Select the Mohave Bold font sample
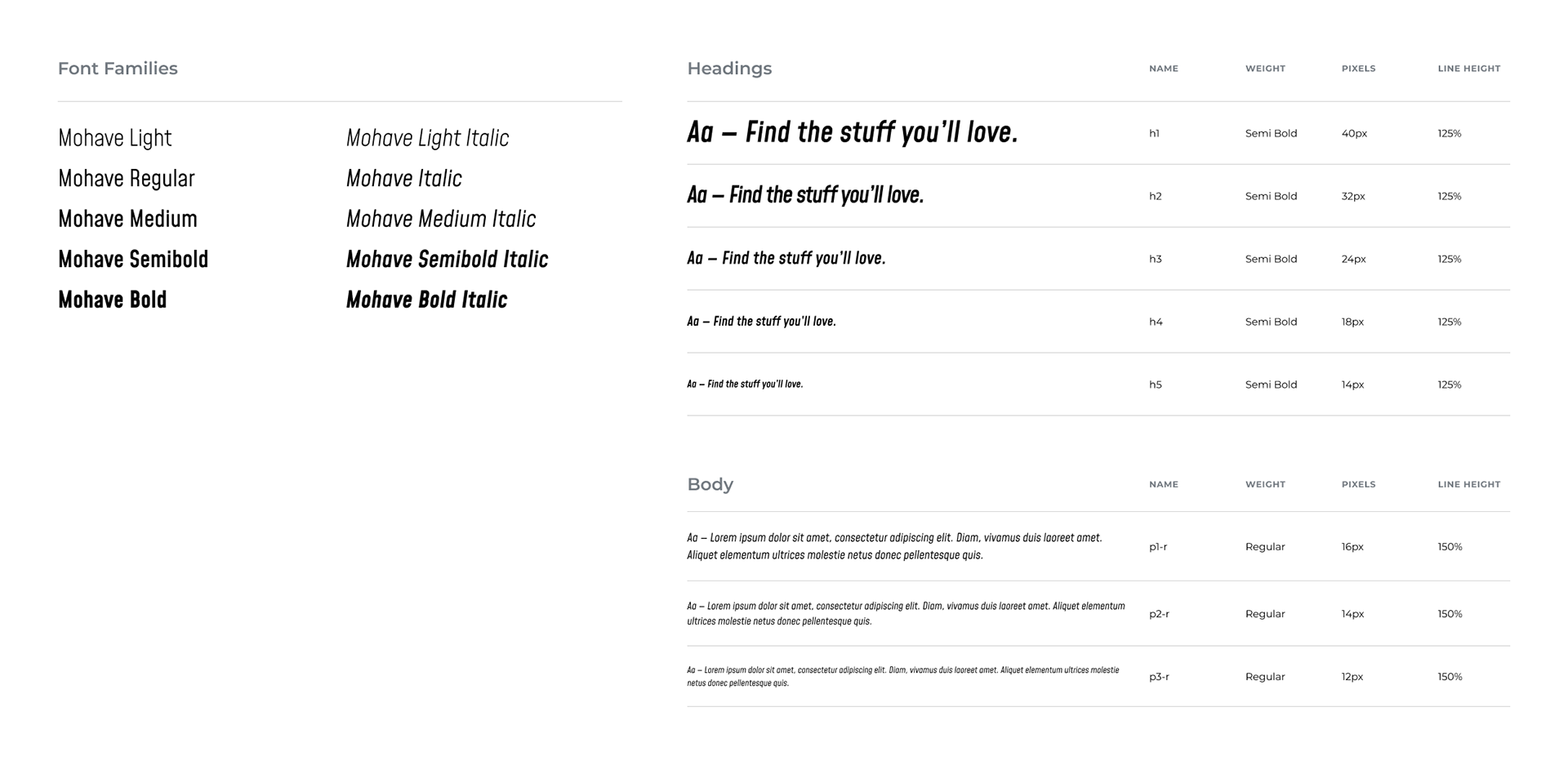Viewport: 1568px width, 774px height. click(113, 300)
